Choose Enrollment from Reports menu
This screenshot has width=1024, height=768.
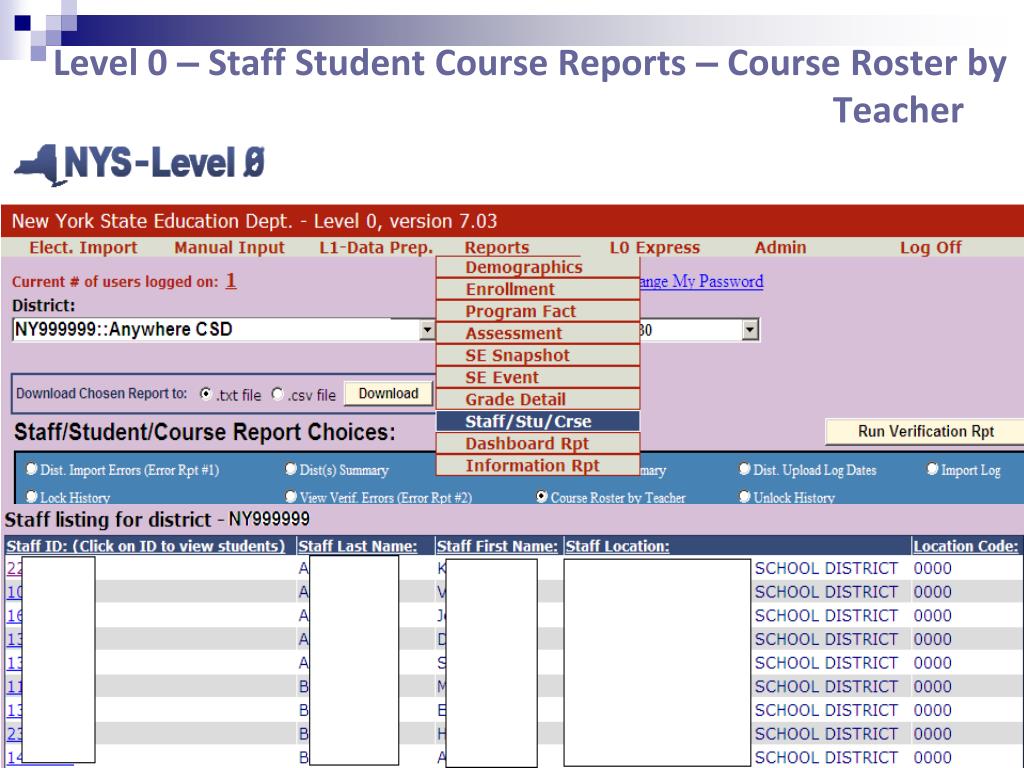pos(537,289)
